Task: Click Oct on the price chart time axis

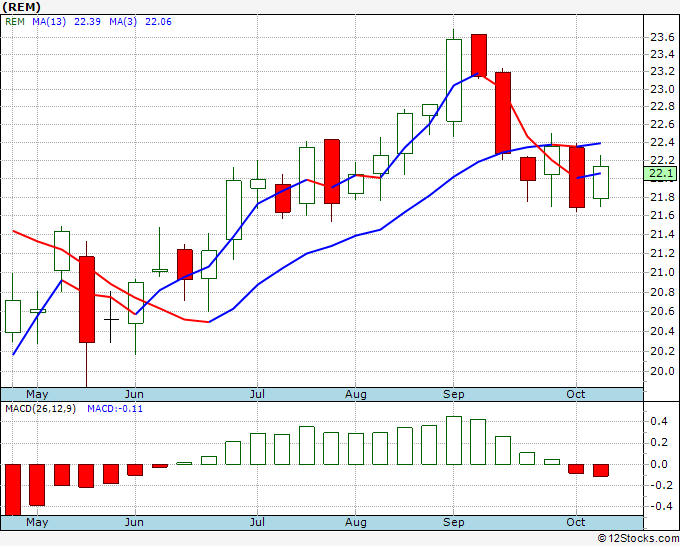Action: click(575, 394)
